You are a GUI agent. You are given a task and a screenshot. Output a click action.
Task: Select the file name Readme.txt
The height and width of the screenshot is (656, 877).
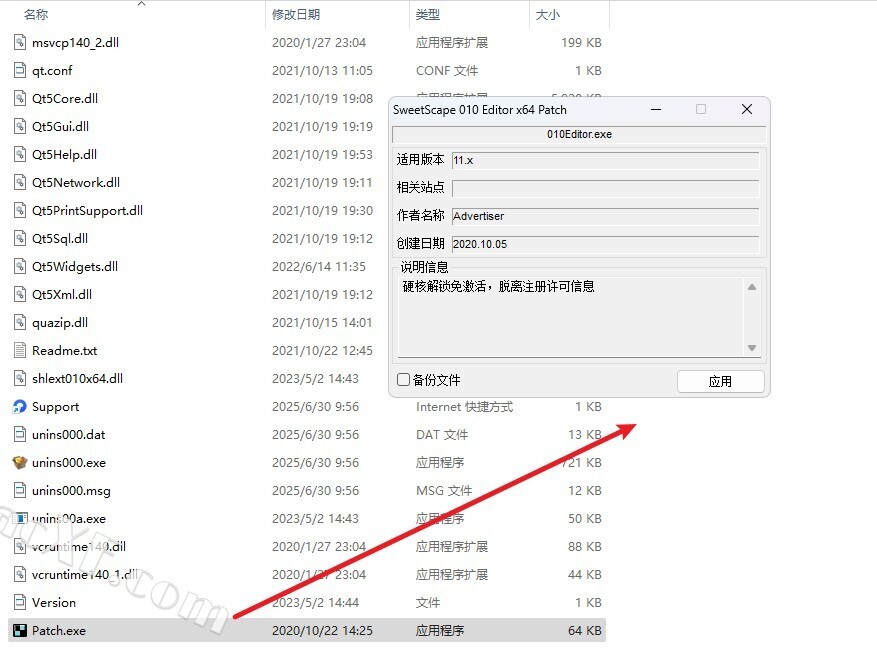point(64,351)
